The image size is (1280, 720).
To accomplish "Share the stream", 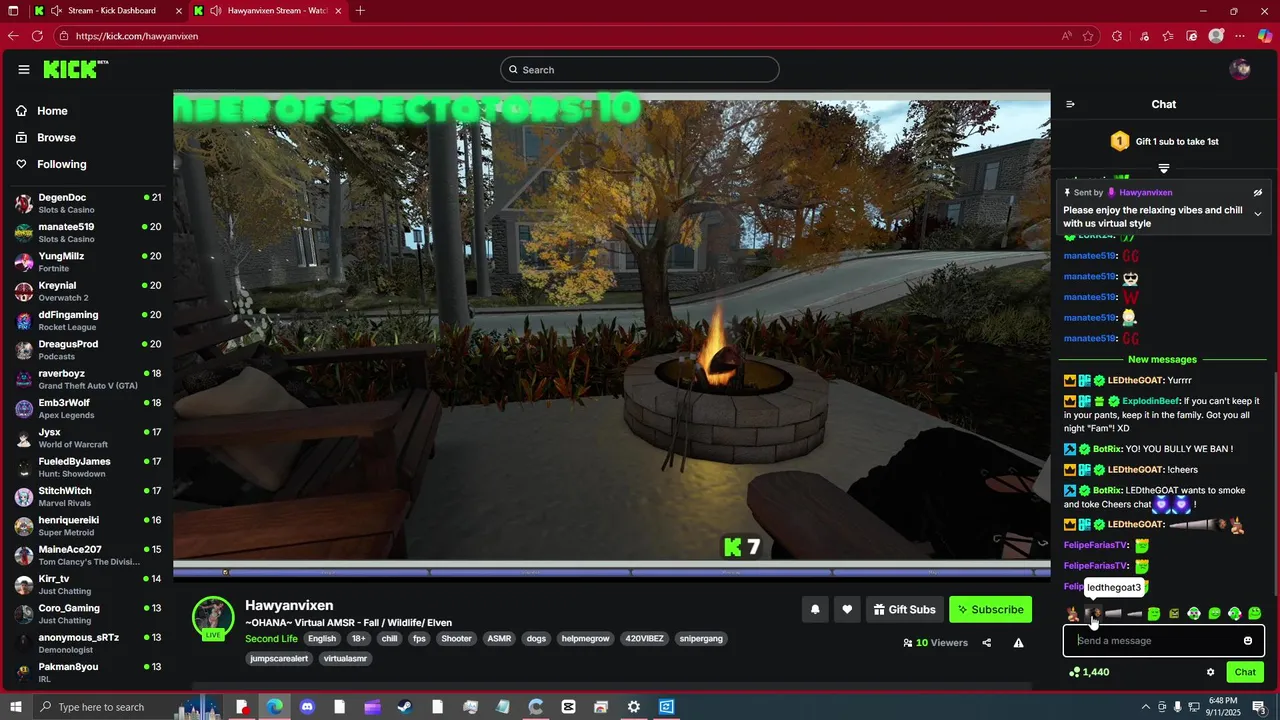I will pyautogui.click(x=987, y=643).
